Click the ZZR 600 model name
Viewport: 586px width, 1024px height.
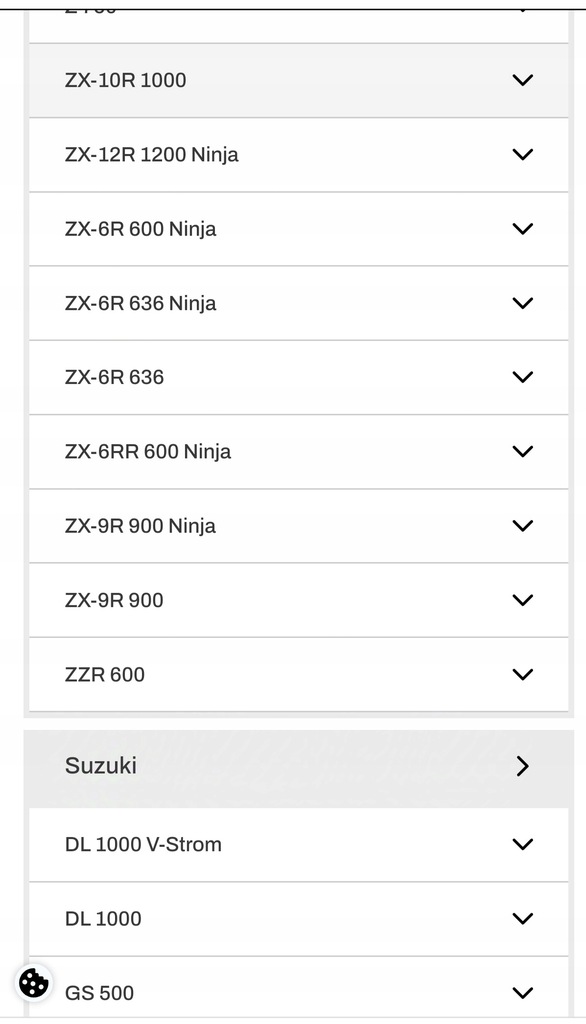pyautogui.click(x=105, y=675)
